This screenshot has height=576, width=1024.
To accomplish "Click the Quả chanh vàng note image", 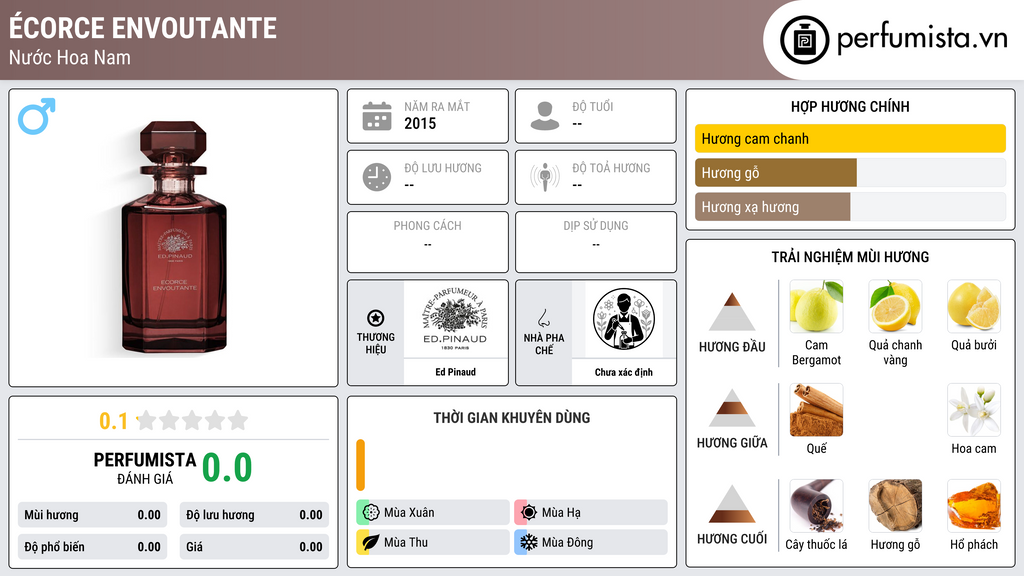I will tap(895, 306).
